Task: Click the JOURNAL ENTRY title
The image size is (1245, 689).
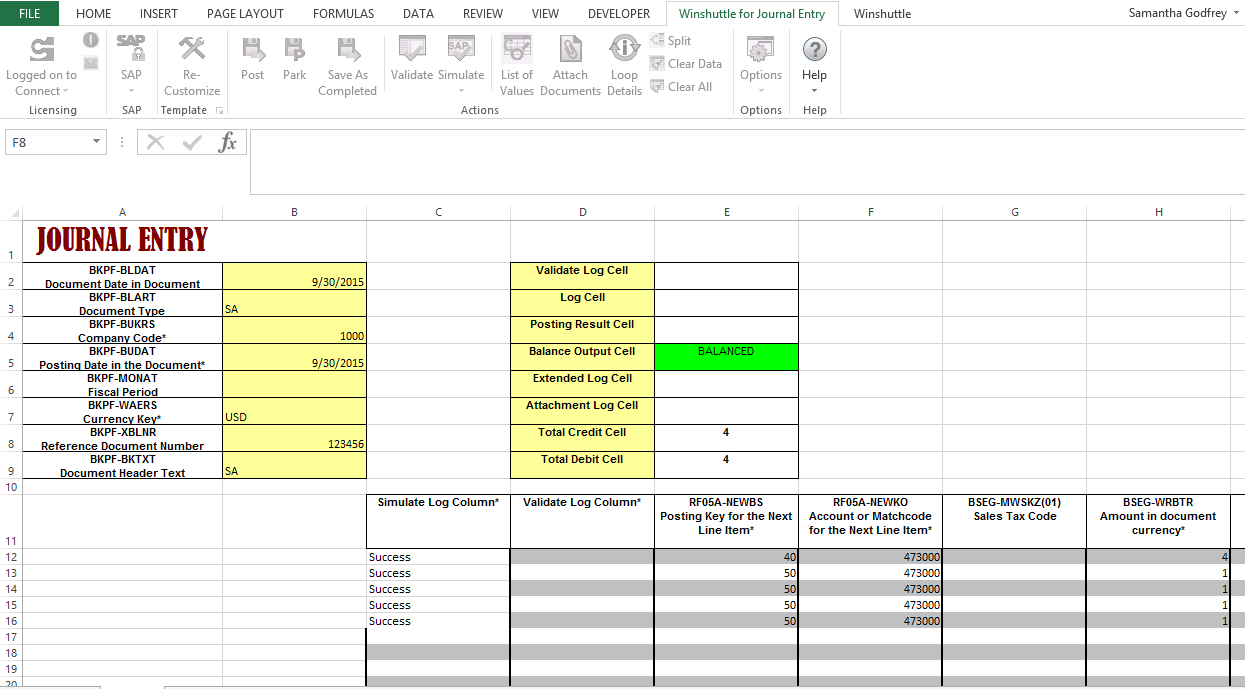Action: [x=122, y=240]
